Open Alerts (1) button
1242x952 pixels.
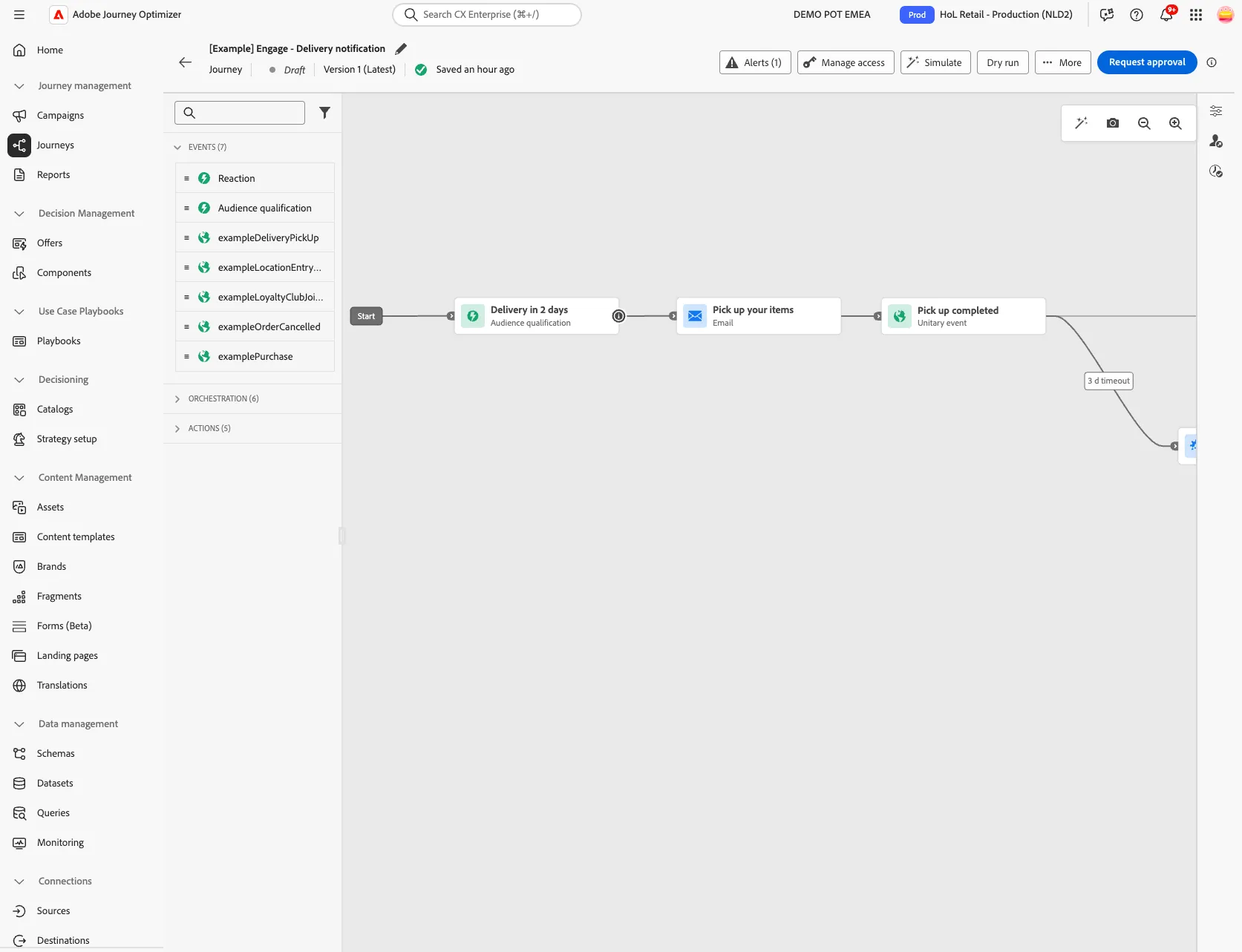[755, 62]
